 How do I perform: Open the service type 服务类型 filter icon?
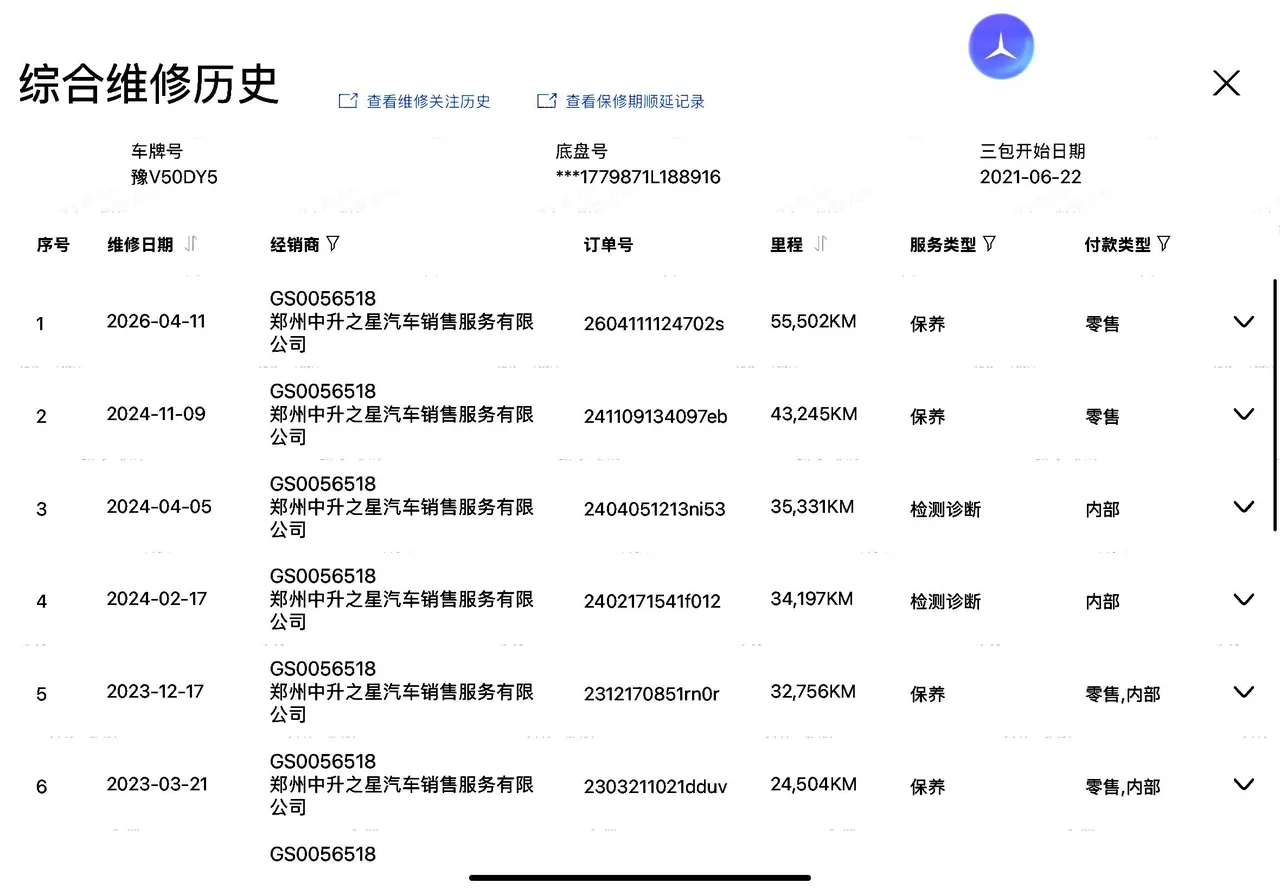point(989,244)
